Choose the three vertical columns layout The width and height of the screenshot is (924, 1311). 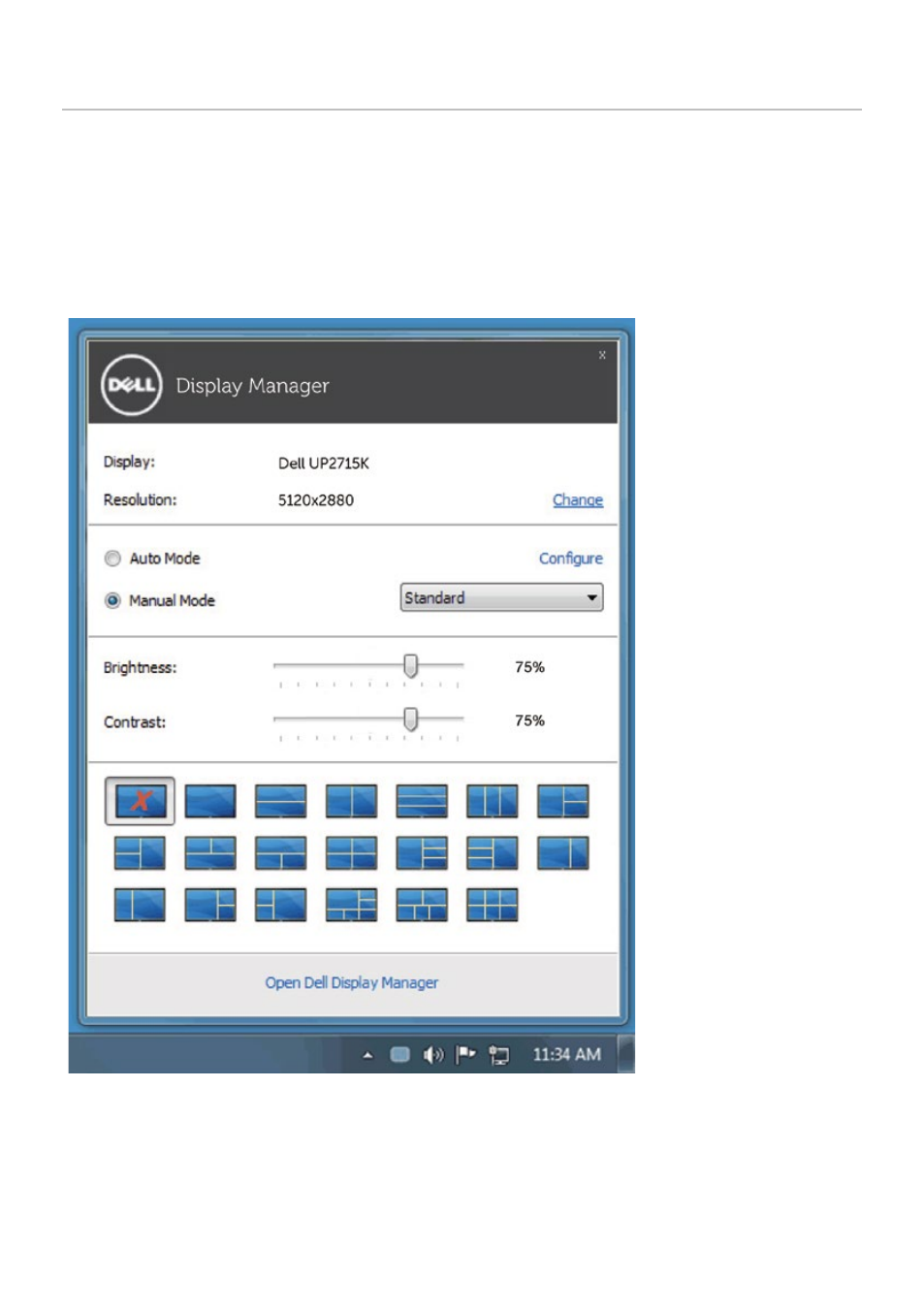493,801
